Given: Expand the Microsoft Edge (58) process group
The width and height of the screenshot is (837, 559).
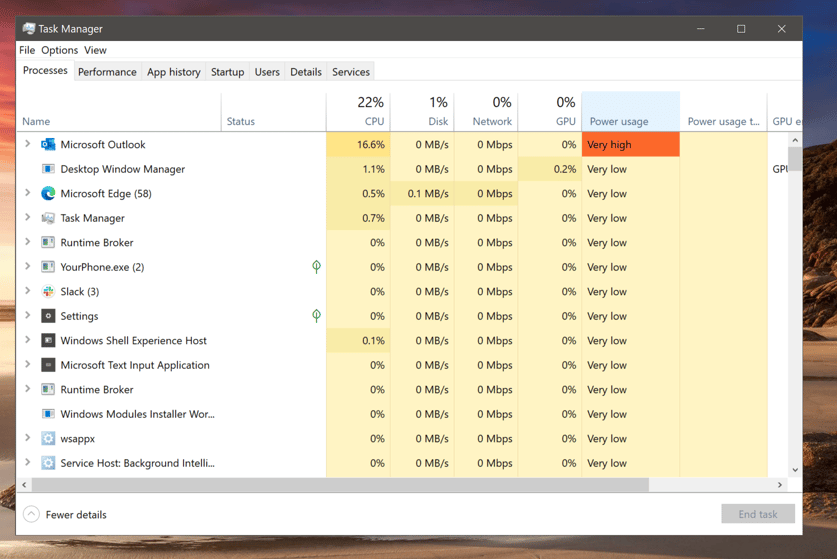Looking at the screenshot, I should click(28, 193).
